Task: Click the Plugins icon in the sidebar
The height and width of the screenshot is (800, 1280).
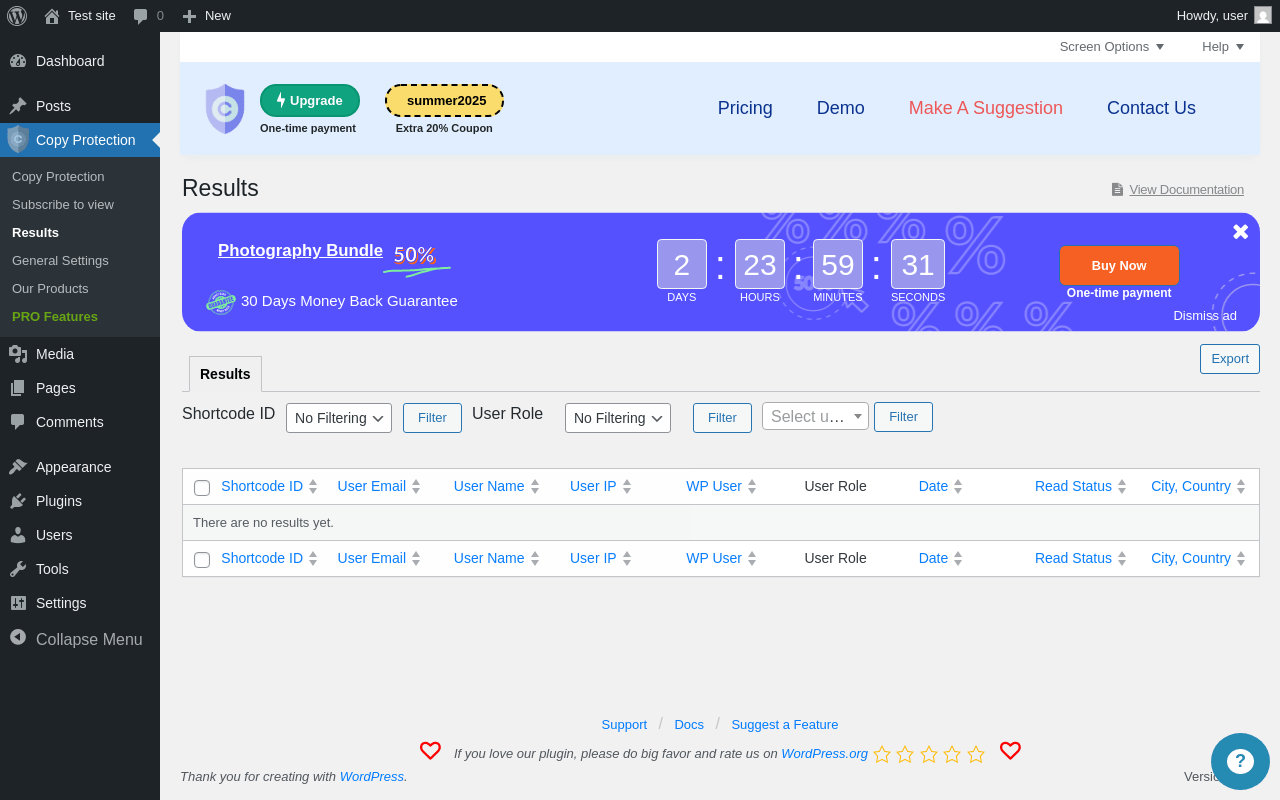Action: coord(18,501)
